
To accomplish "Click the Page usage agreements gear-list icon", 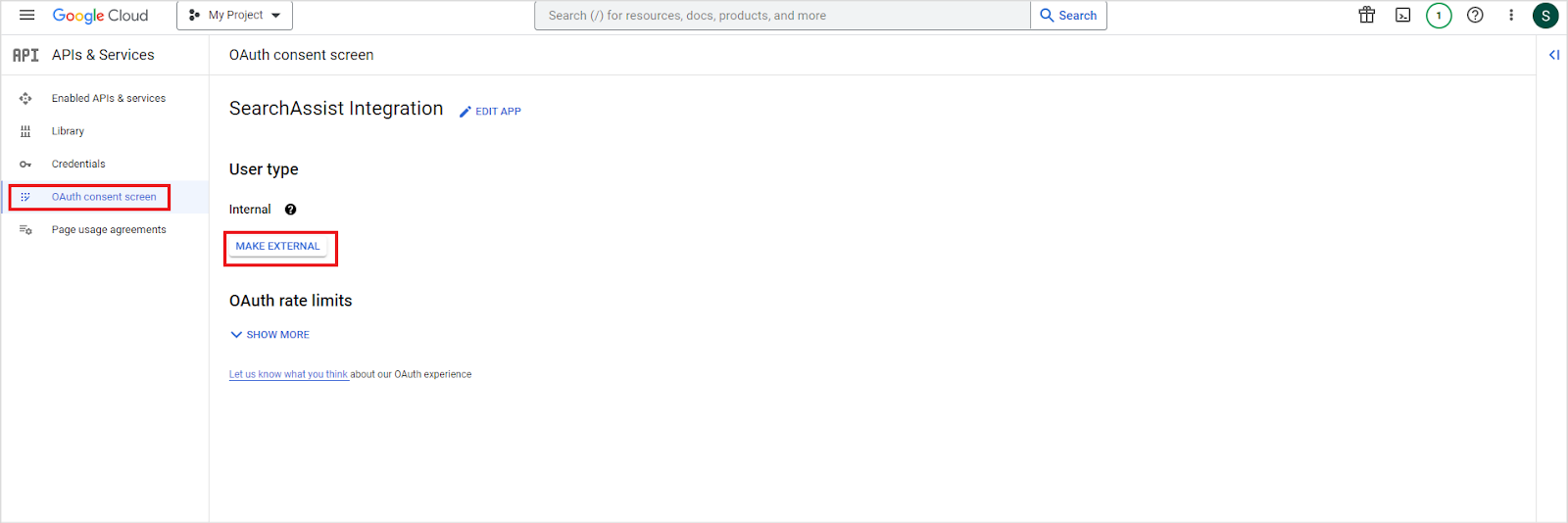I will (x=25, y=230).
